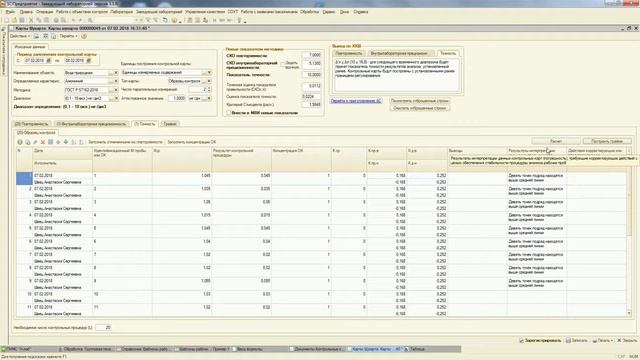Click the green add row icon in the table toolbar
This screenshot has width=640, height=360.
(20, 142)
